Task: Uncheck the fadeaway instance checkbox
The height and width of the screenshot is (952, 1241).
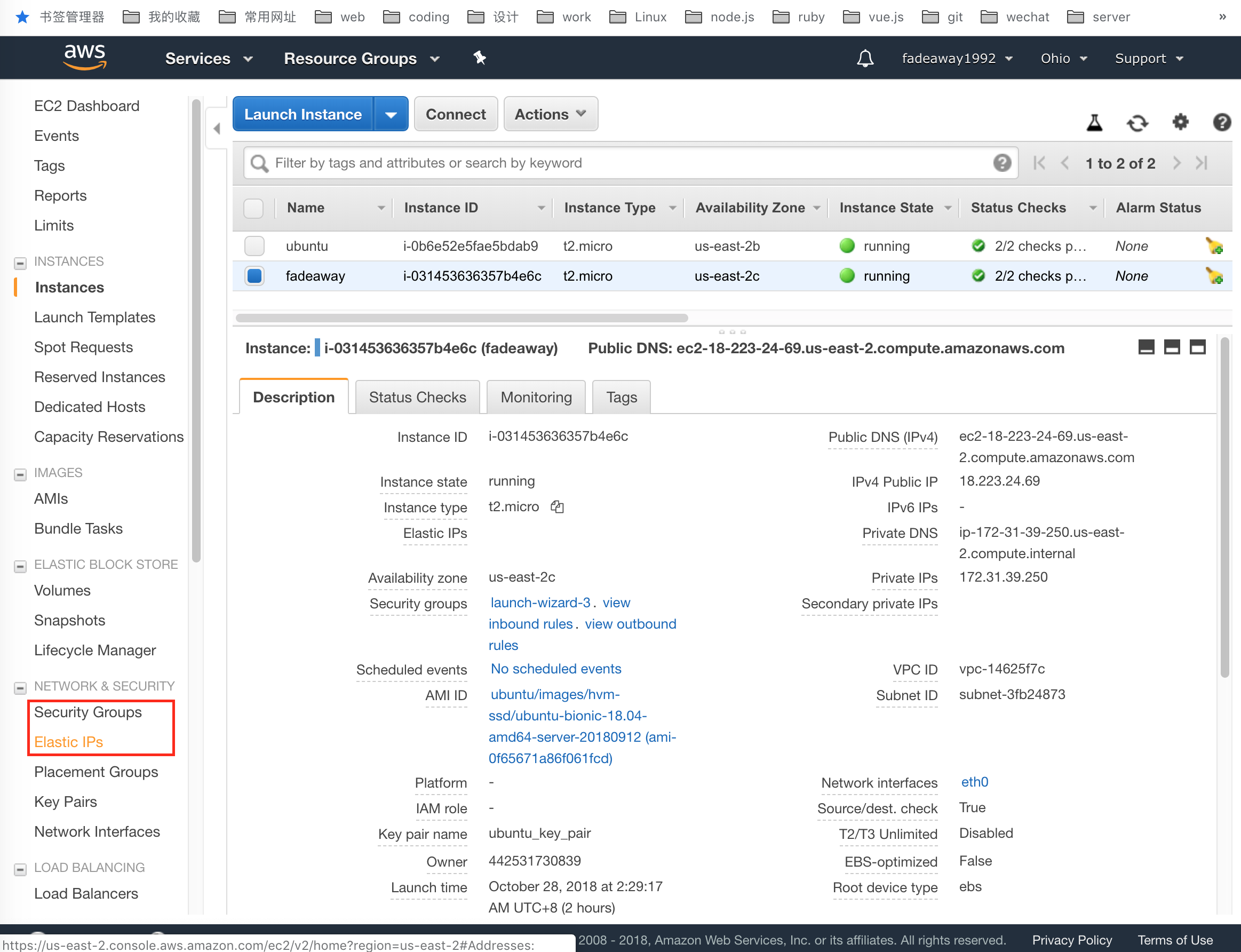Action: [x=254, y=276]
